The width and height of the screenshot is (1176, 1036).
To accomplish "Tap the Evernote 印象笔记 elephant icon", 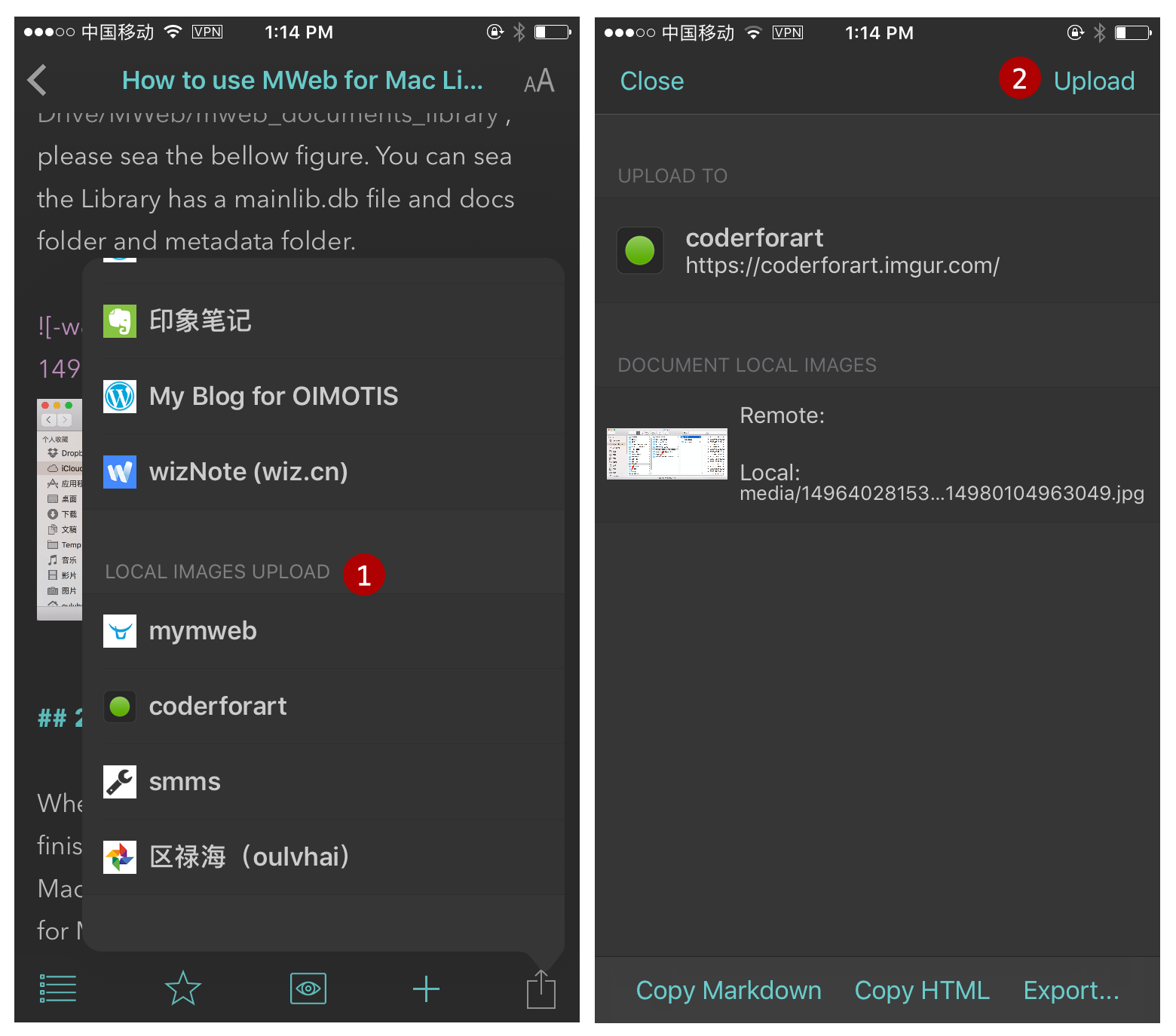I will tap(120, 320).
